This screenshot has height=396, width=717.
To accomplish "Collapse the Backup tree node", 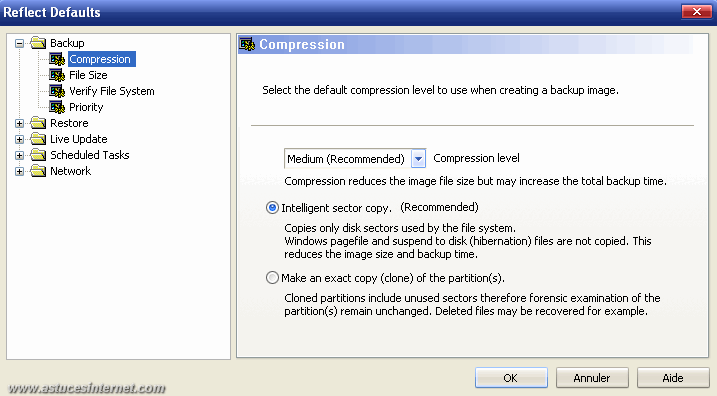I will [19, 43].
